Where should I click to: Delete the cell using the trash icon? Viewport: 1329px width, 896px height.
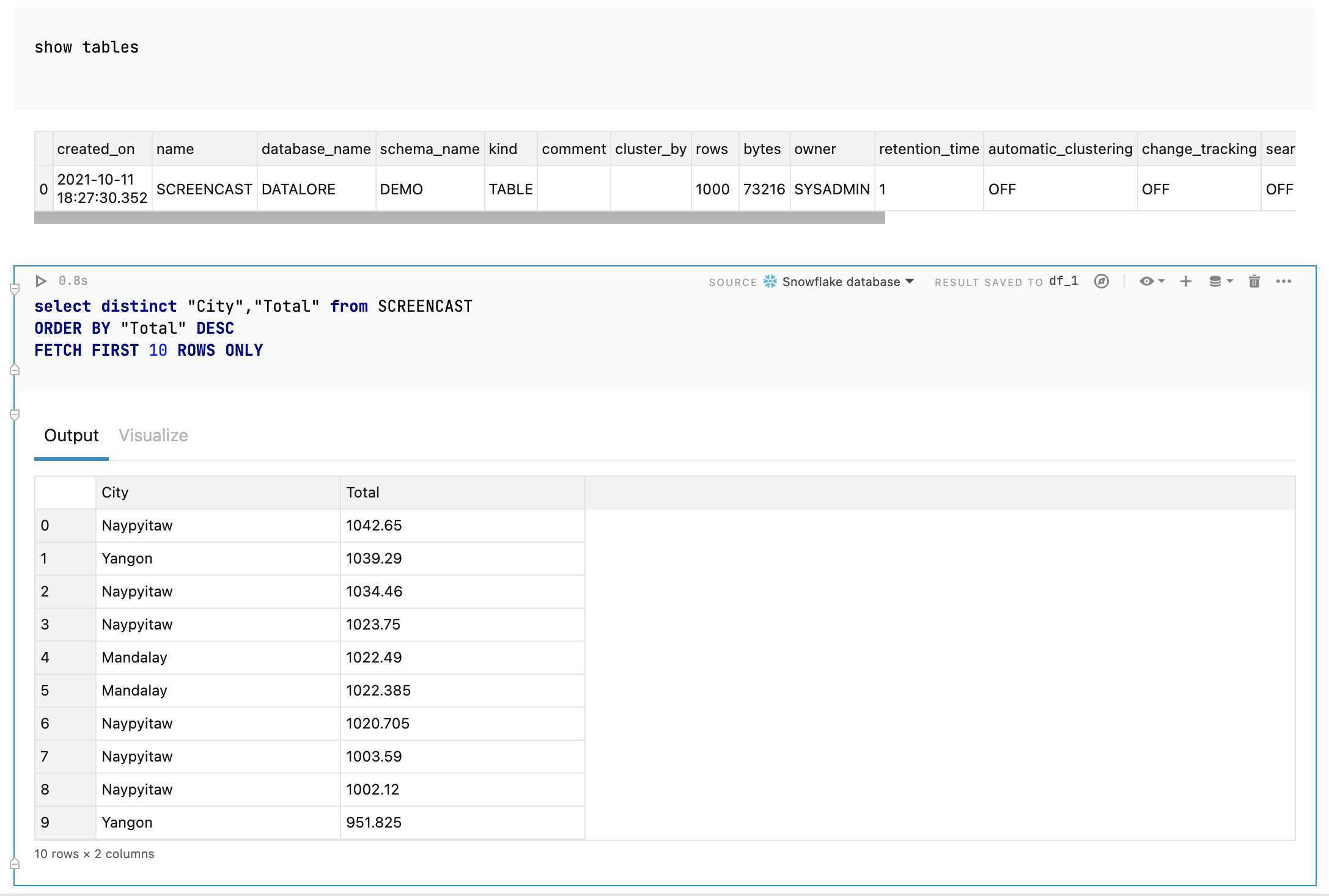[x=1254, y=281]
